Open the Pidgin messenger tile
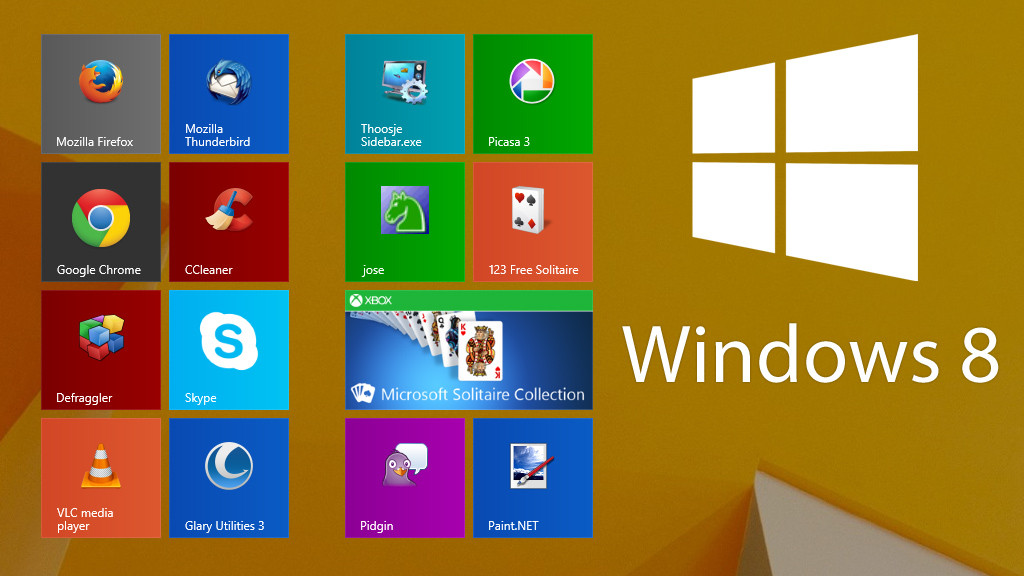 405,478
